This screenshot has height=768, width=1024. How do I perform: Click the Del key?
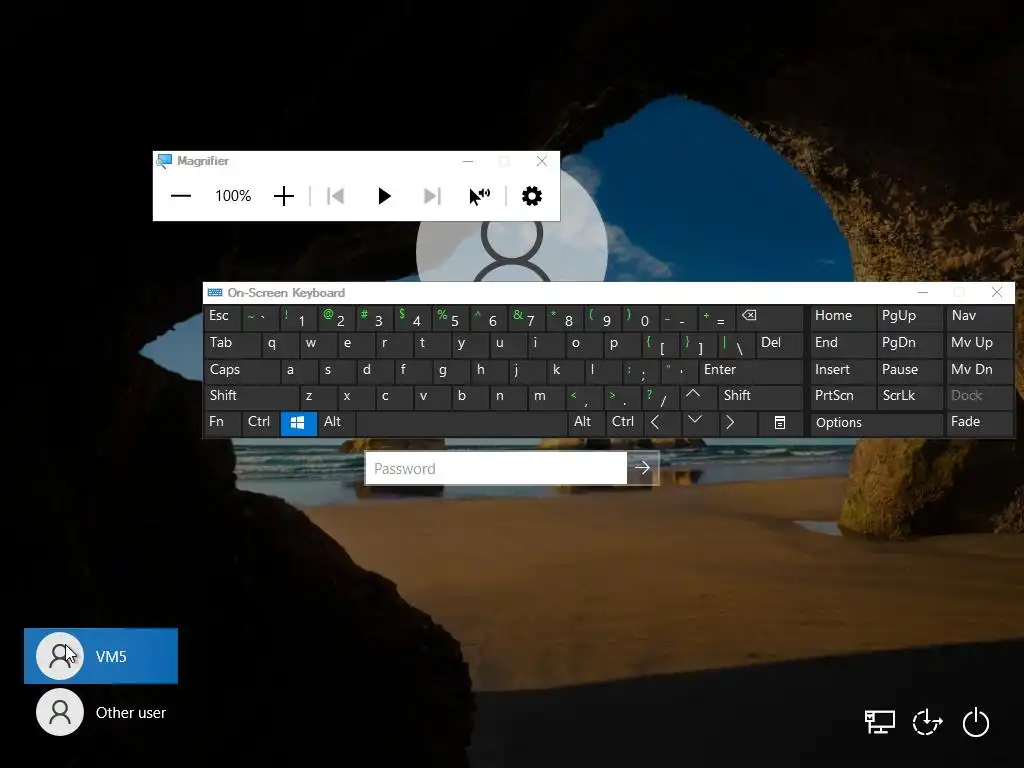coord(778,344)
